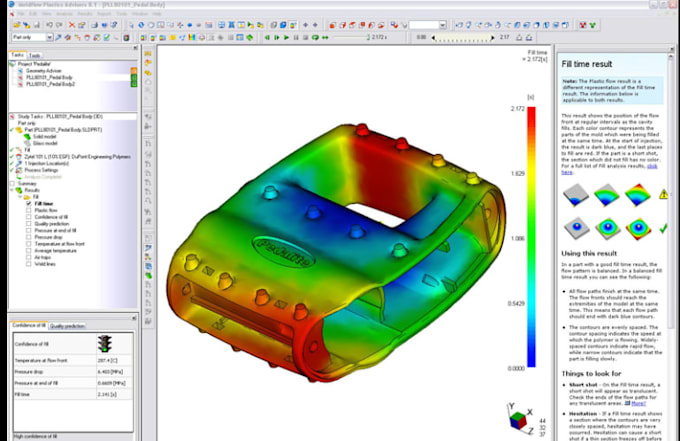Click the traffic light adviser toolbar icon
Viewport: 680px width, 441px height.
tap(126, 38)
